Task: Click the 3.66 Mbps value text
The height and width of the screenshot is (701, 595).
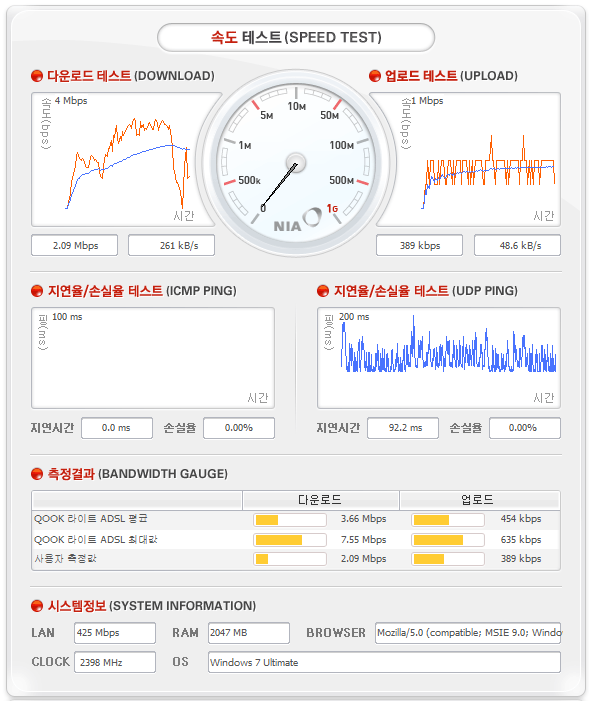Action: 363,519
